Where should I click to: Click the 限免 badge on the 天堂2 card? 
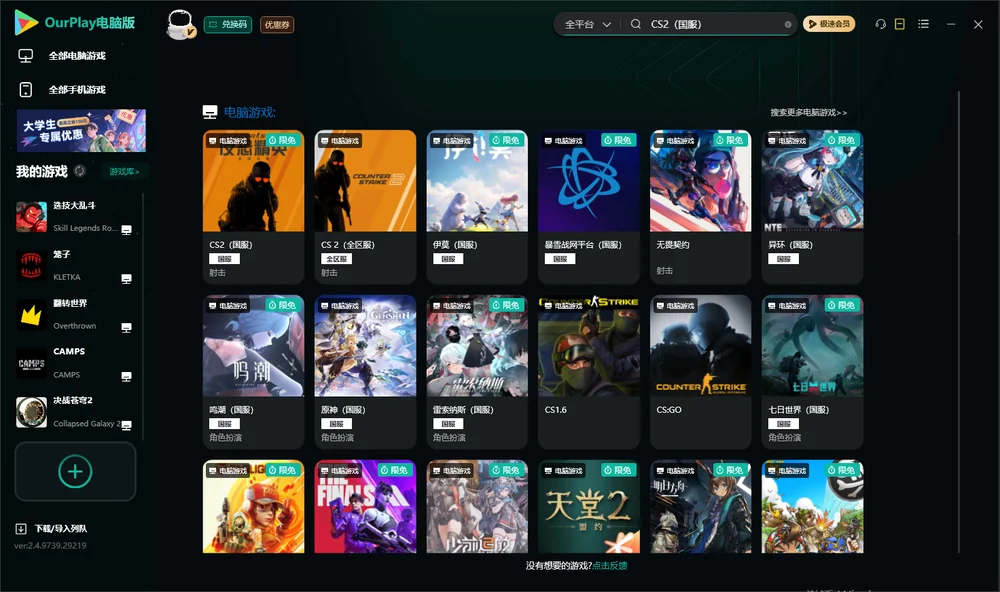click(617, 470)
